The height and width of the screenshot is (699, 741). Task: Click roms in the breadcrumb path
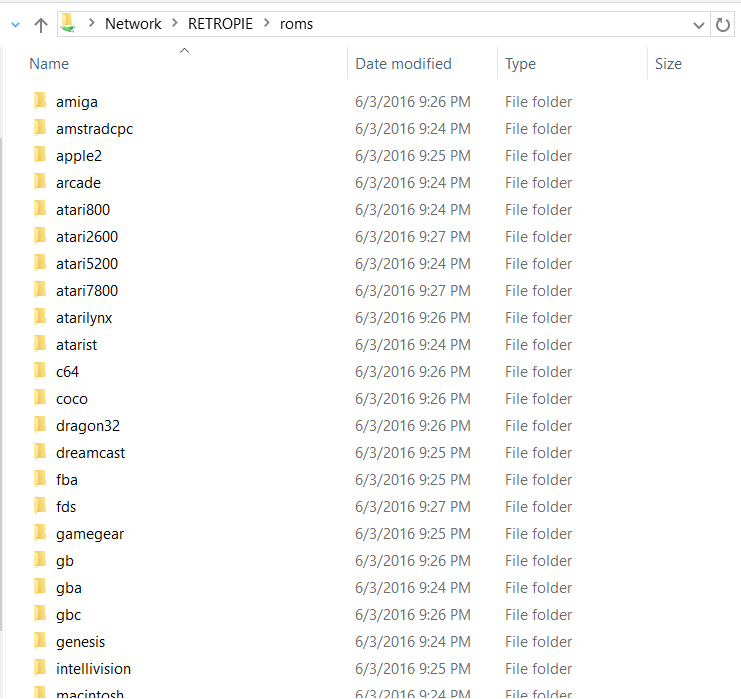[296, 24]
